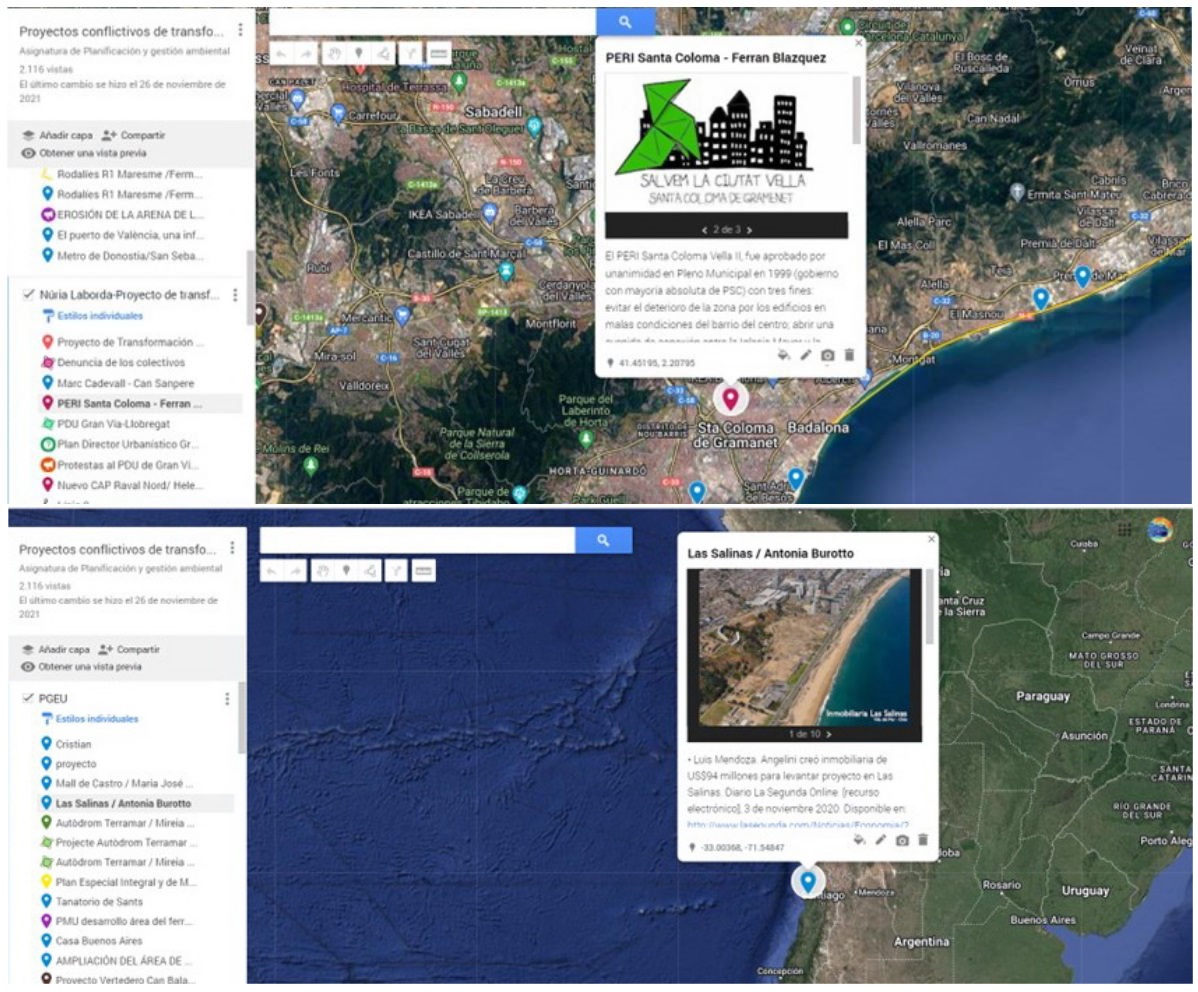
Task: Click Estilos individuales under Núria Laborda layer
Action: point(98,316)
